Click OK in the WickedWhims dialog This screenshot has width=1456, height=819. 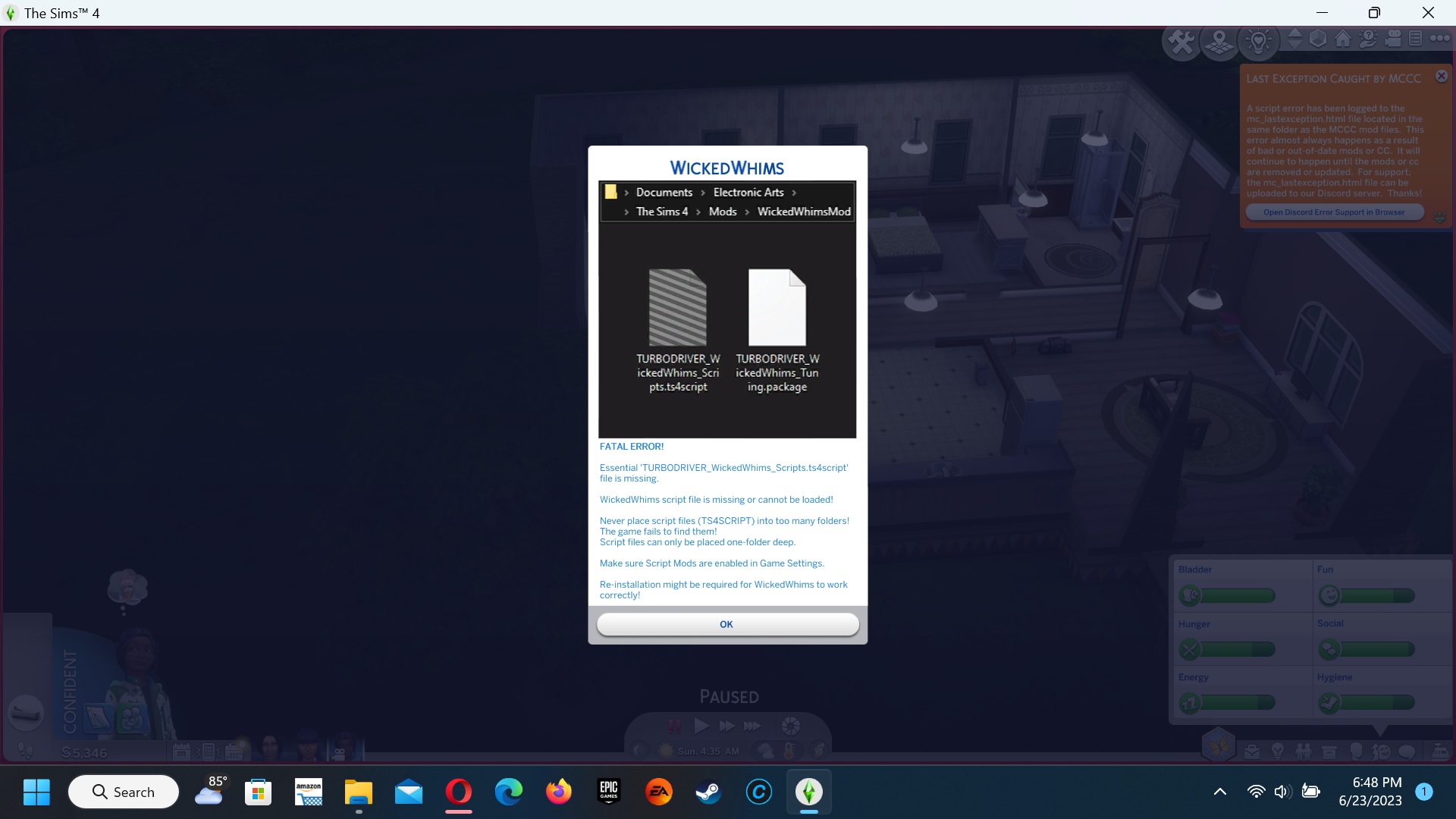(x=727, y=624)
